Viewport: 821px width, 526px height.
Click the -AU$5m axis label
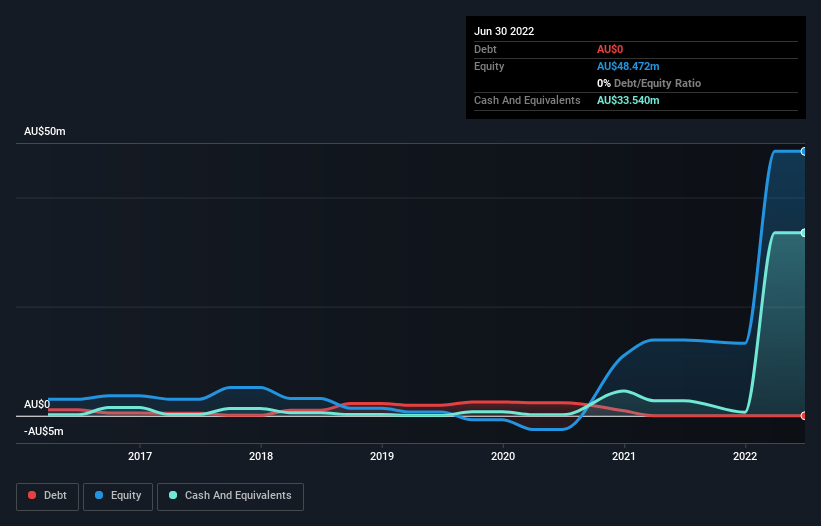(x=43, y=432)
